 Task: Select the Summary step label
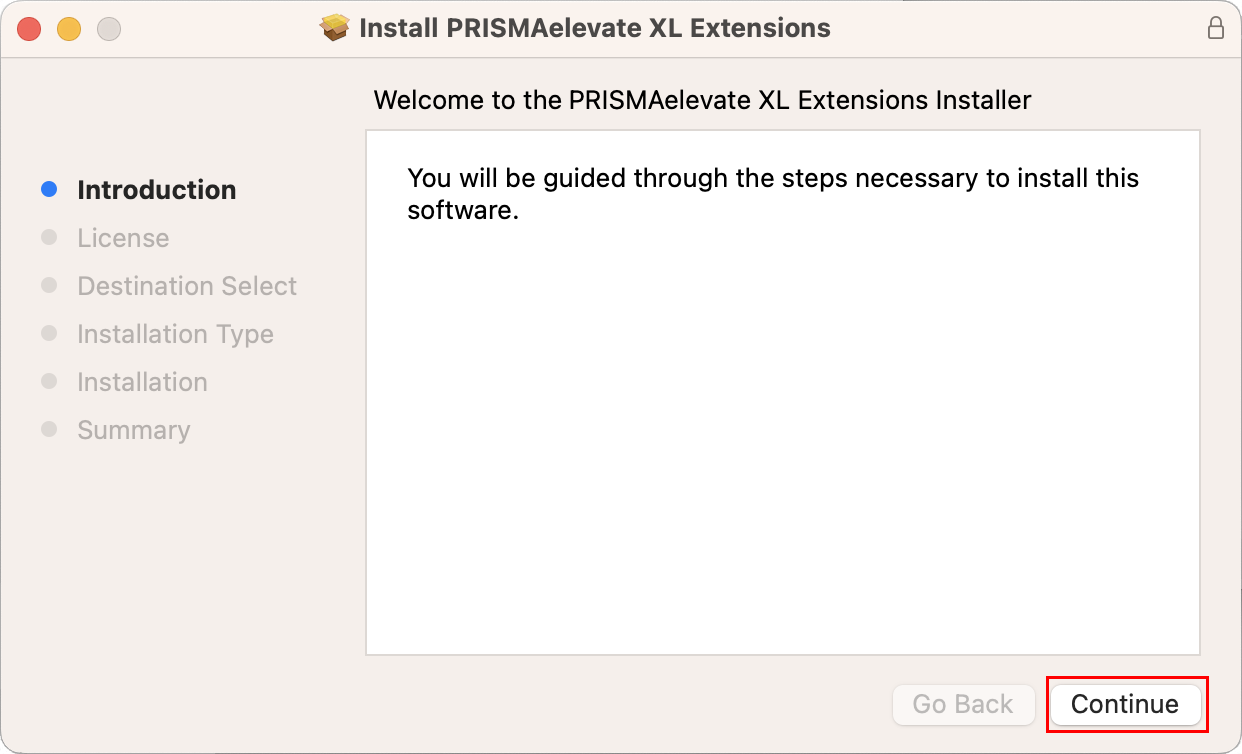pos(133,430)
